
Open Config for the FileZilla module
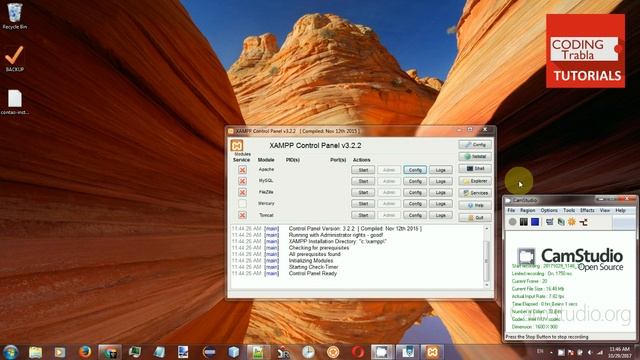[x=415, y=192]
